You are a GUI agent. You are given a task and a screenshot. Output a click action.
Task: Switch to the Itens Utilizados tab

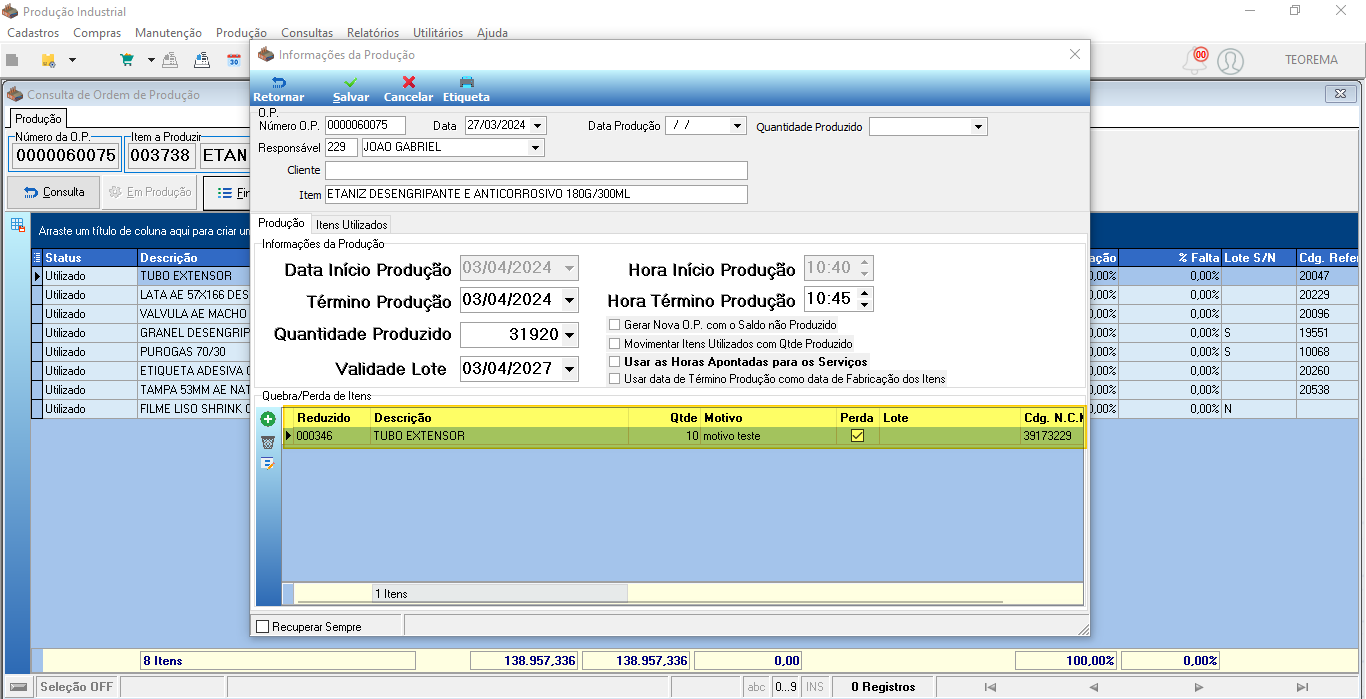pyautogui.click(x=352, y=225)
